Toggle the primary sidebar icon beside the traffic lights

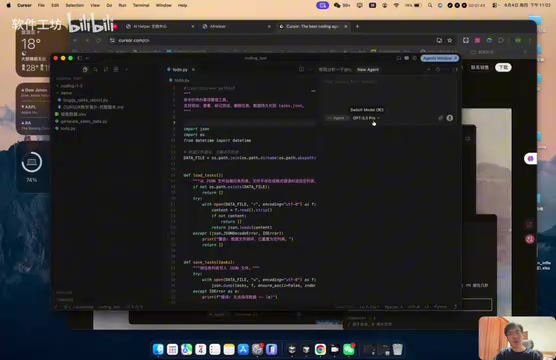(x=80, y=58)
